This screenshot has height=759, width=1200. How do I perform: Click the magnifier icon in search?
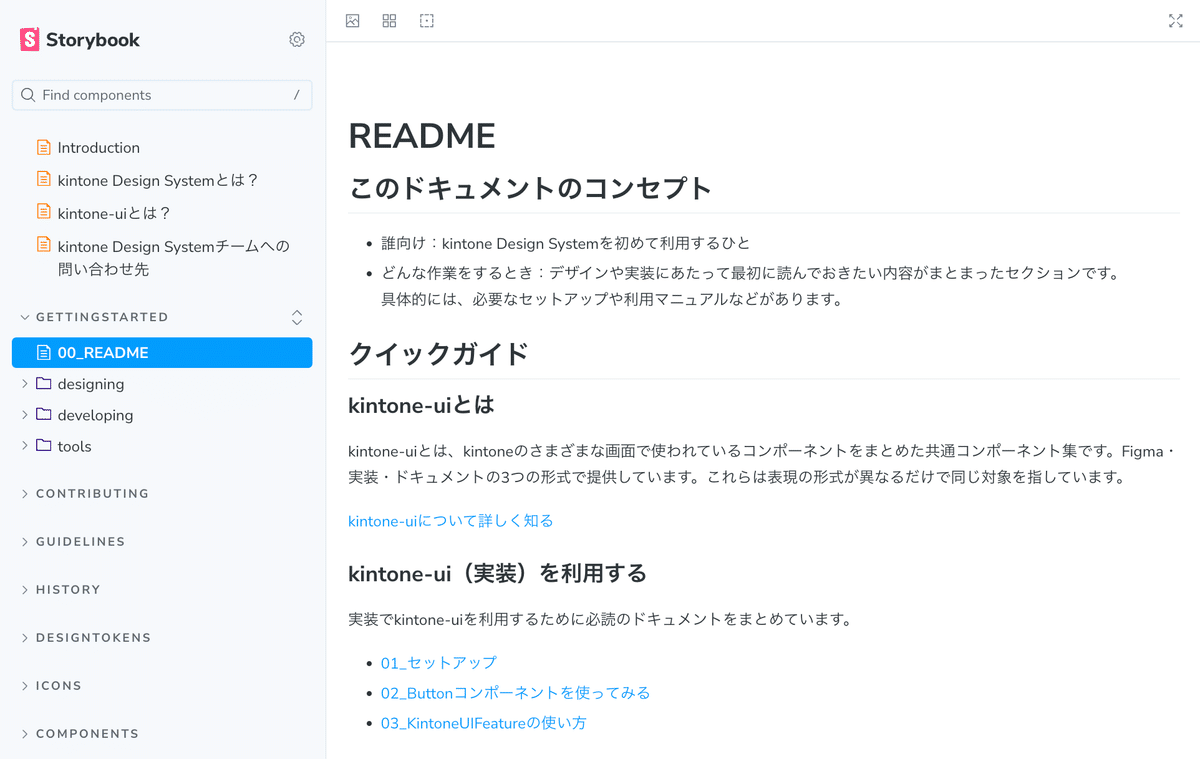28,95
